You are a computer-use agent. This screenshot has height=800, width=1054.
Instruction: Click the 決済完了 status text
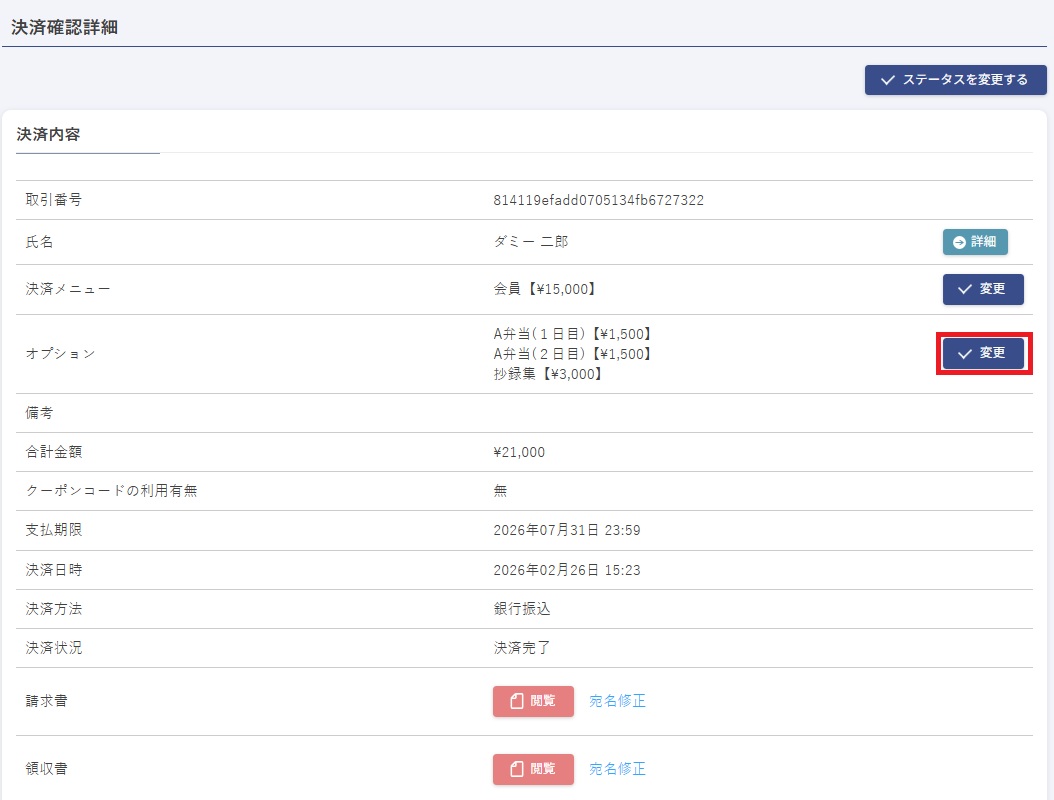[522, 648]
